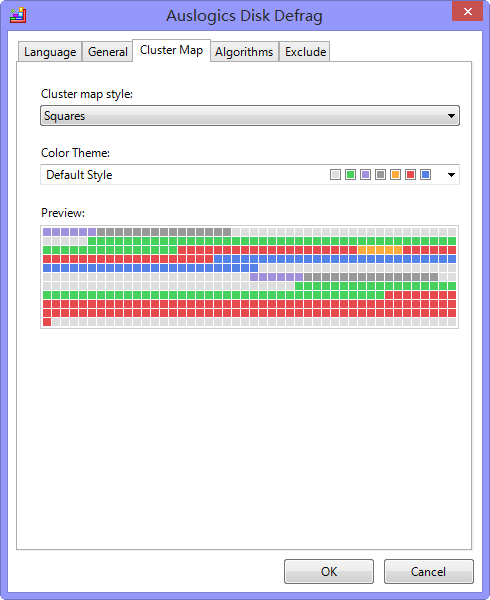This screenshot has width=490, height=600.
Task: Expand the Color Theme dropdown arrow
Action: 451,175
